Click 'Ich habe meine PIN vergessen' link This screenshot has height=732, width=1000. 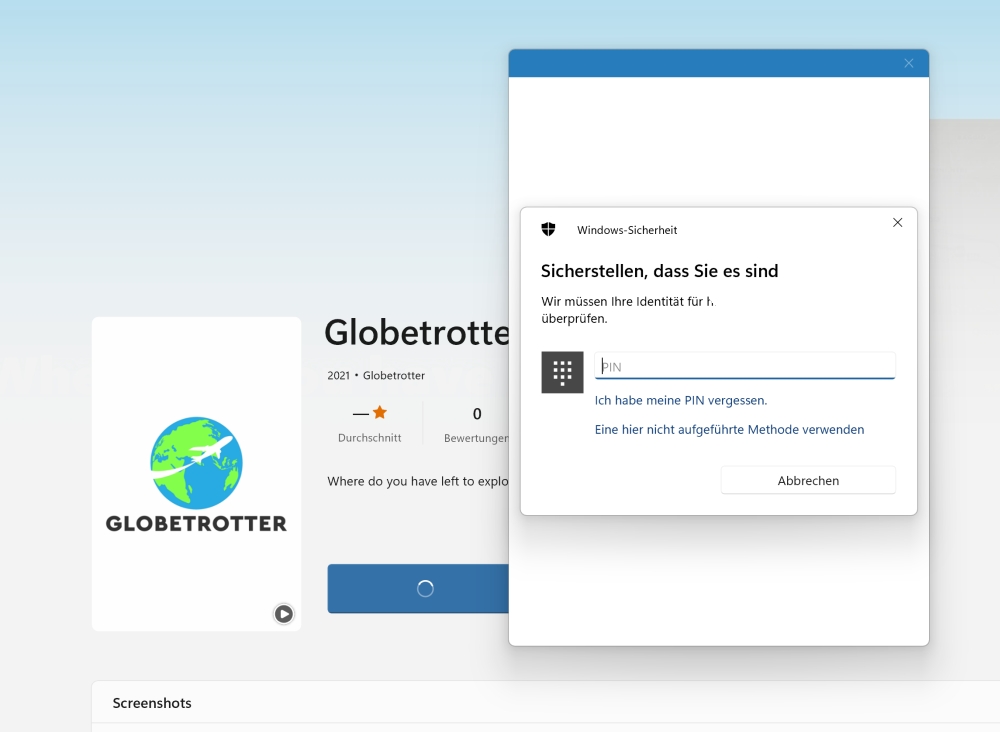pyautogui.click(x=680, y=400)
